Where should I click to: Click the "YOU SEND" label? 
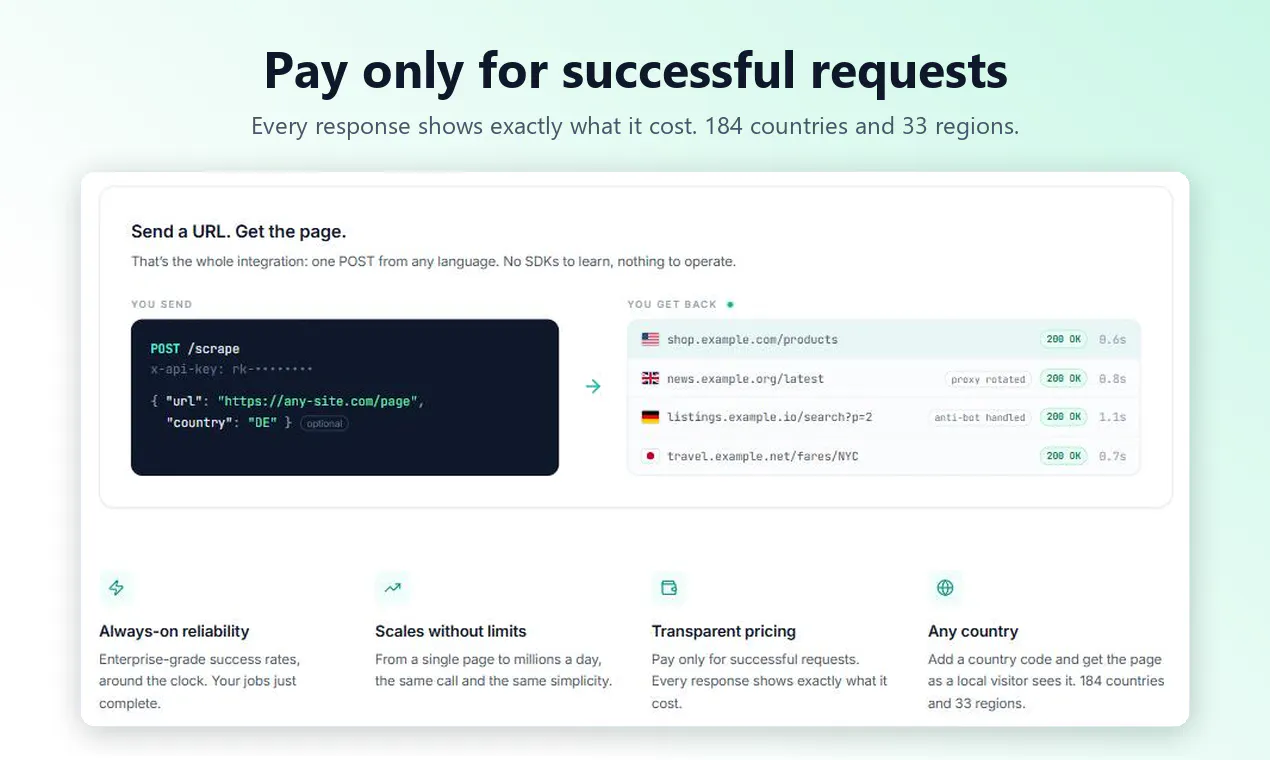tap(161, 304)
